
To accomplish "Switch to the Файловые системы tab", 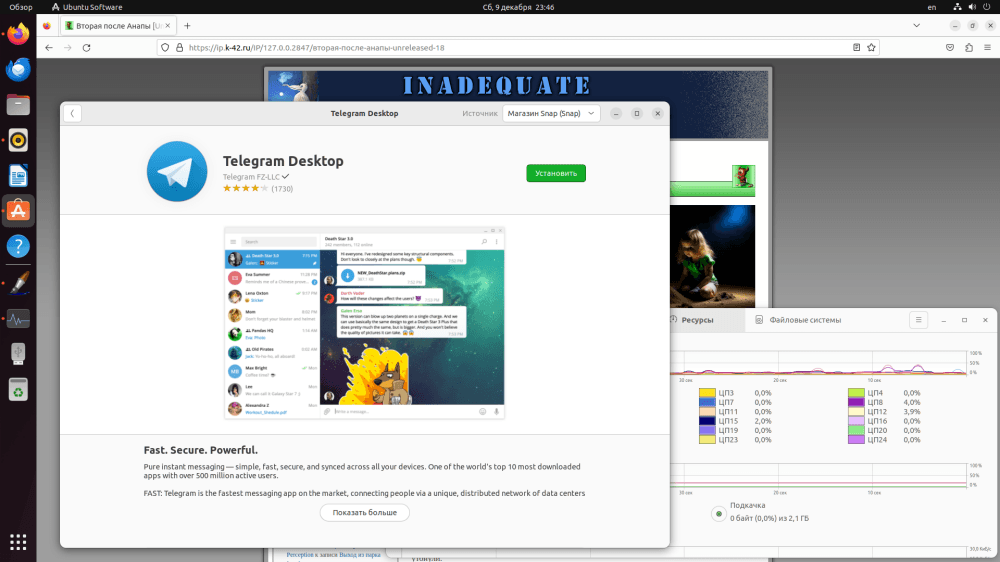I will point(798,320).
